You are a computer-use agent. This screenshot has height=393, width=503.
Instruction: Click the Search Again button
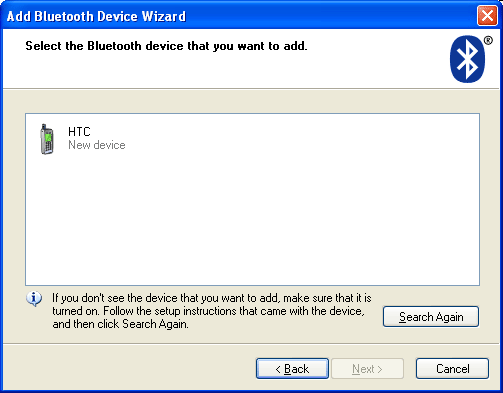[x=431, y=316]
